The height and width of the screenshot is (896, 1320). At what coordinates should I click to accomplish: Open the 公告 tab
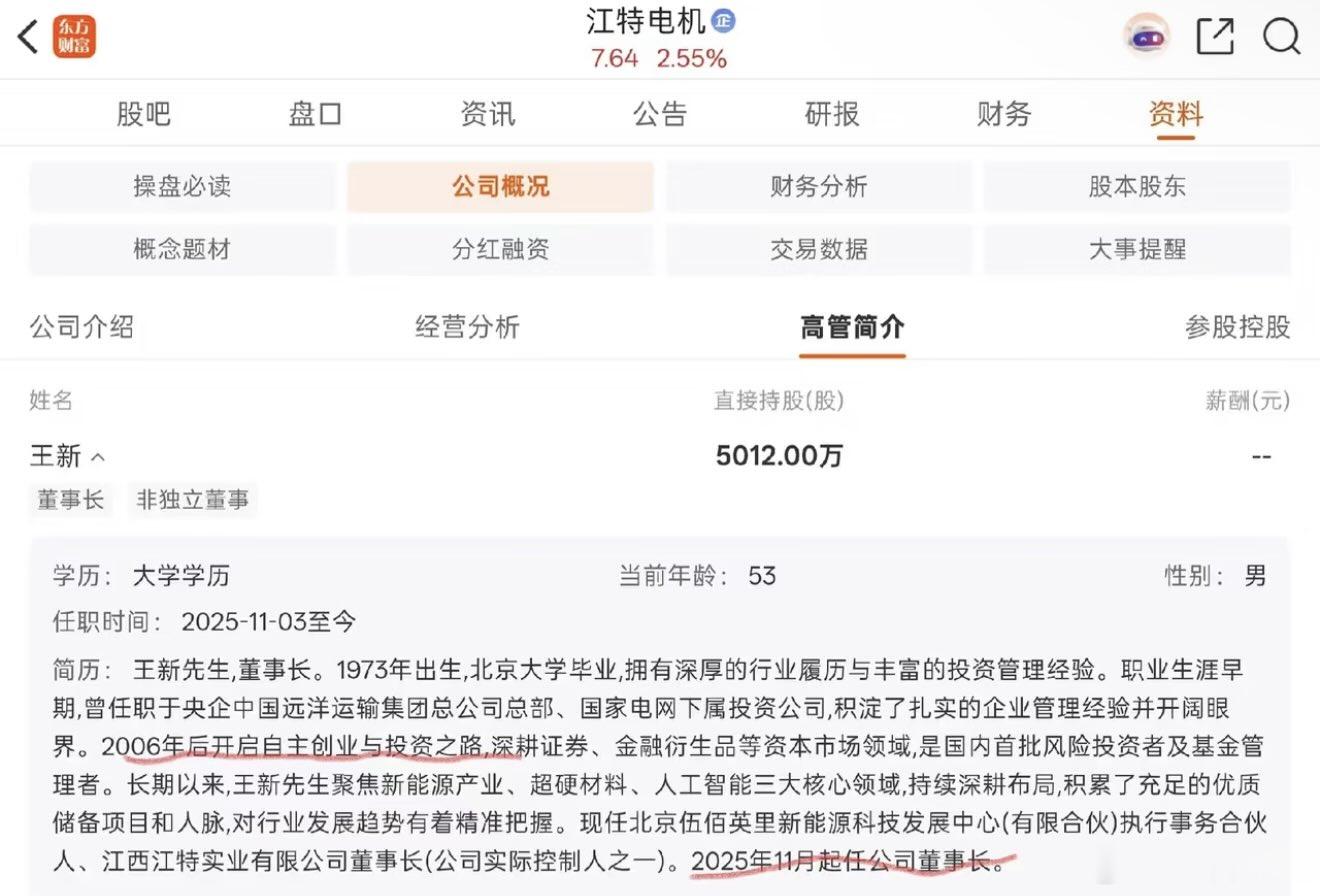coord(660,114)
